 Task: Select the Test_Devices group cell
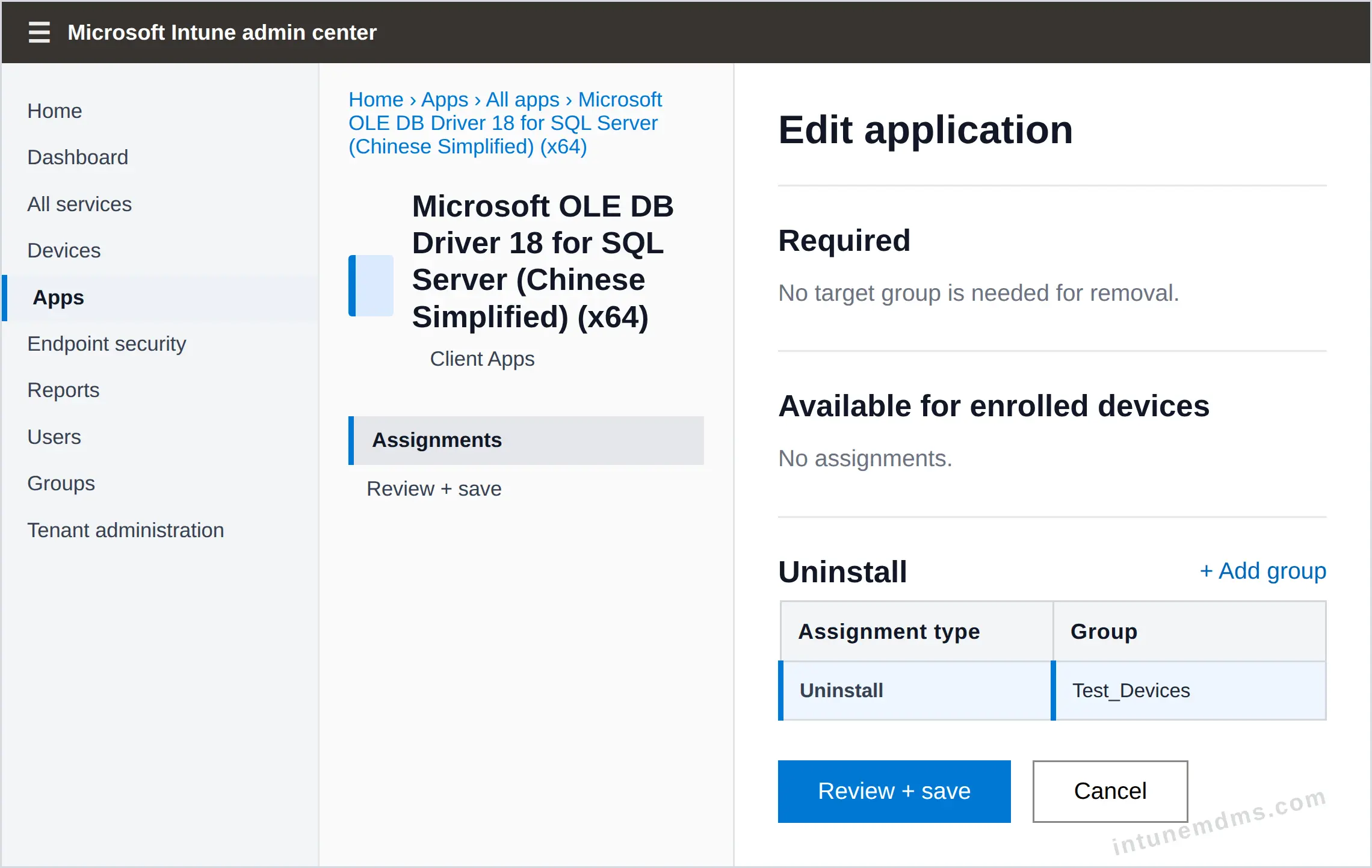click(1190, 691)
